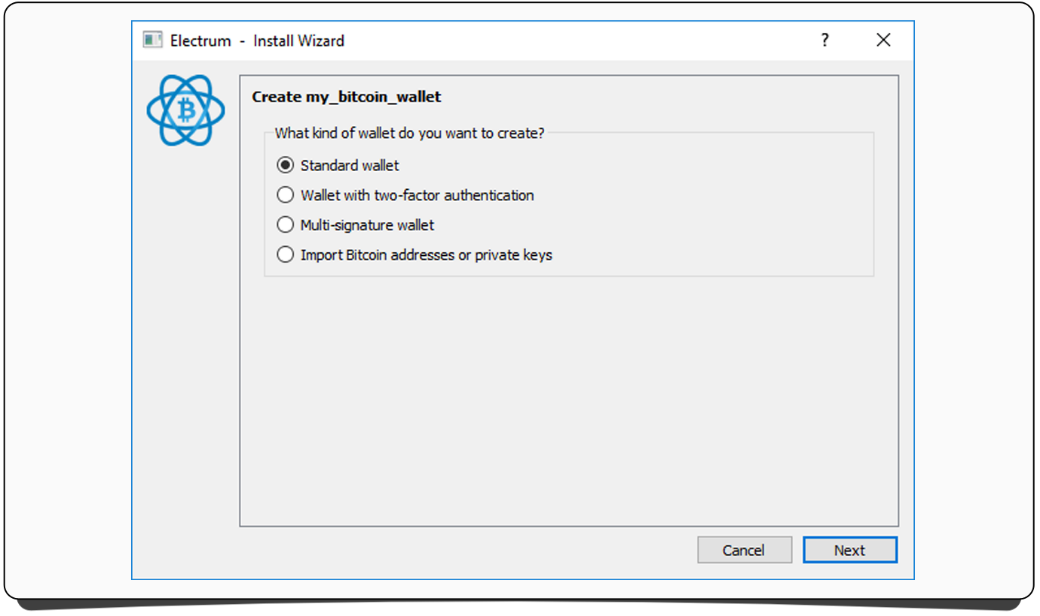This screenshot has width=1040, height=616.
Task: Enable the Import Bitcoin addresses radio circle
Action: point(286,255)
